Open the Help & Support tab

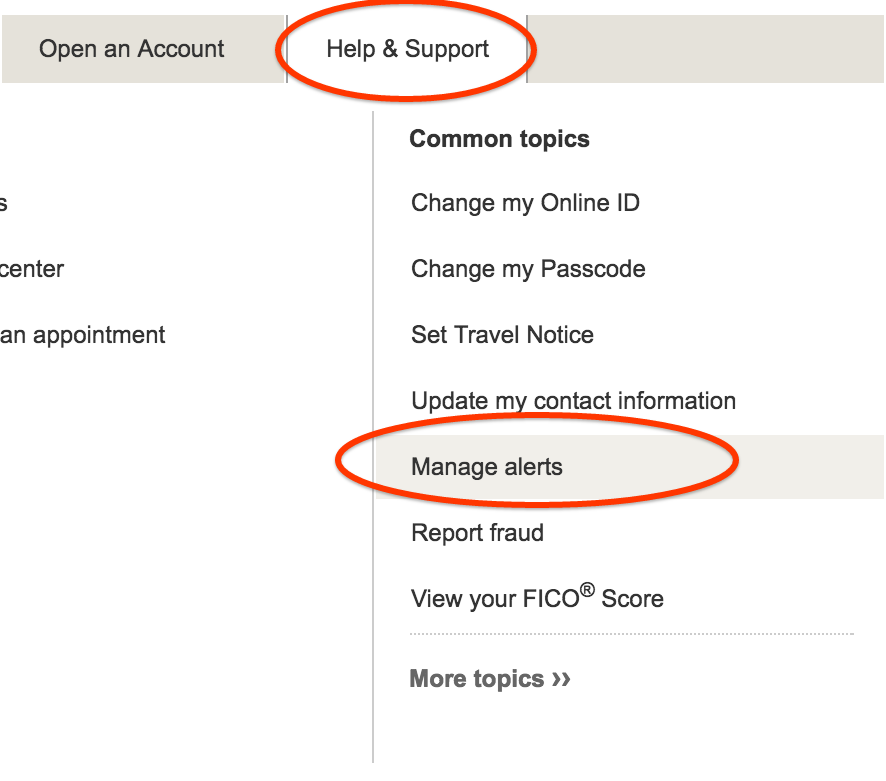(x=407, y=49)
